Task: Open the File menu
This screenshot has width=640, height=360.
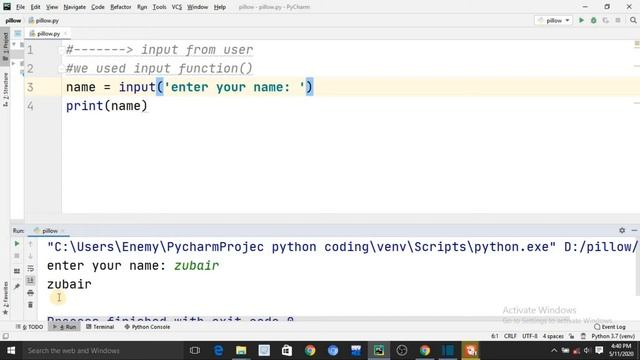Action: (x=20, y=7)
